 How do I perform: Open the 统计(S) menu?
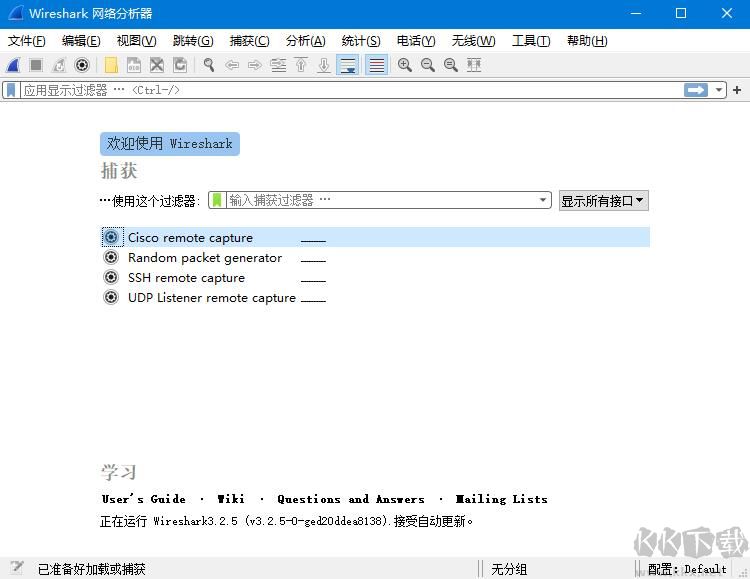[x=361, y=41]
